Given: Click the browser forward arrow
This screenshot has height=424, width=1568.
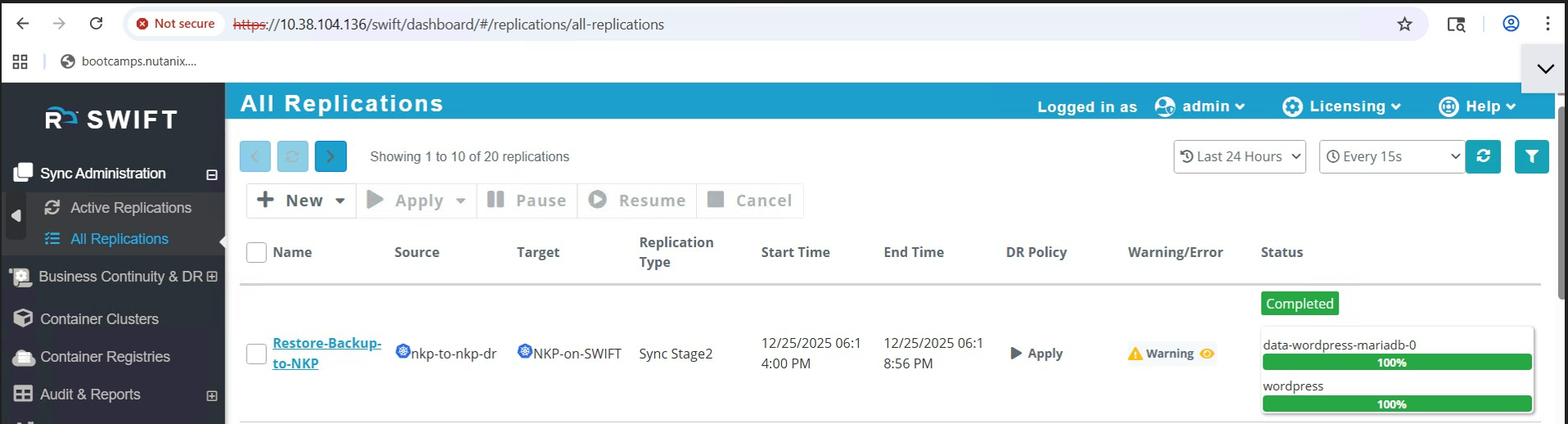Looking at the screenshot, I should click(x=59, y=24).
